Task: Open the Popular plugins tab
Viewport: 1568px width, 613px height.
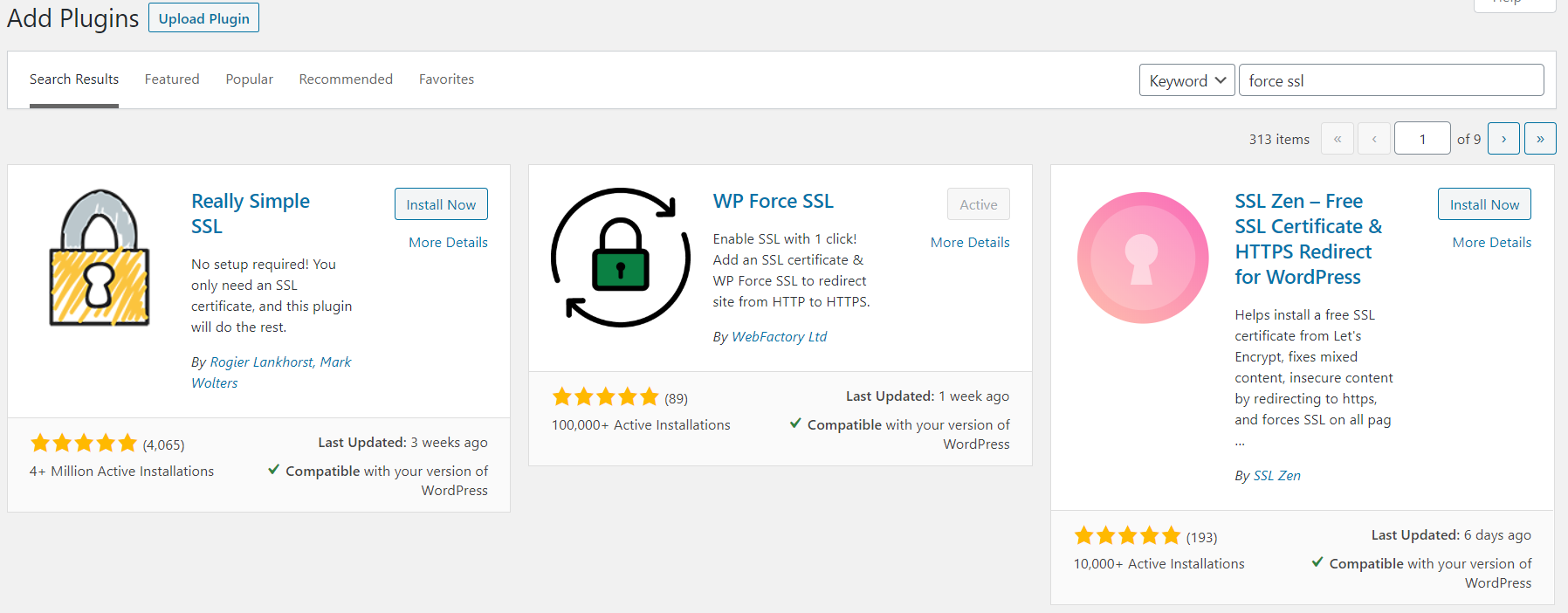Action: click(249, 79)
